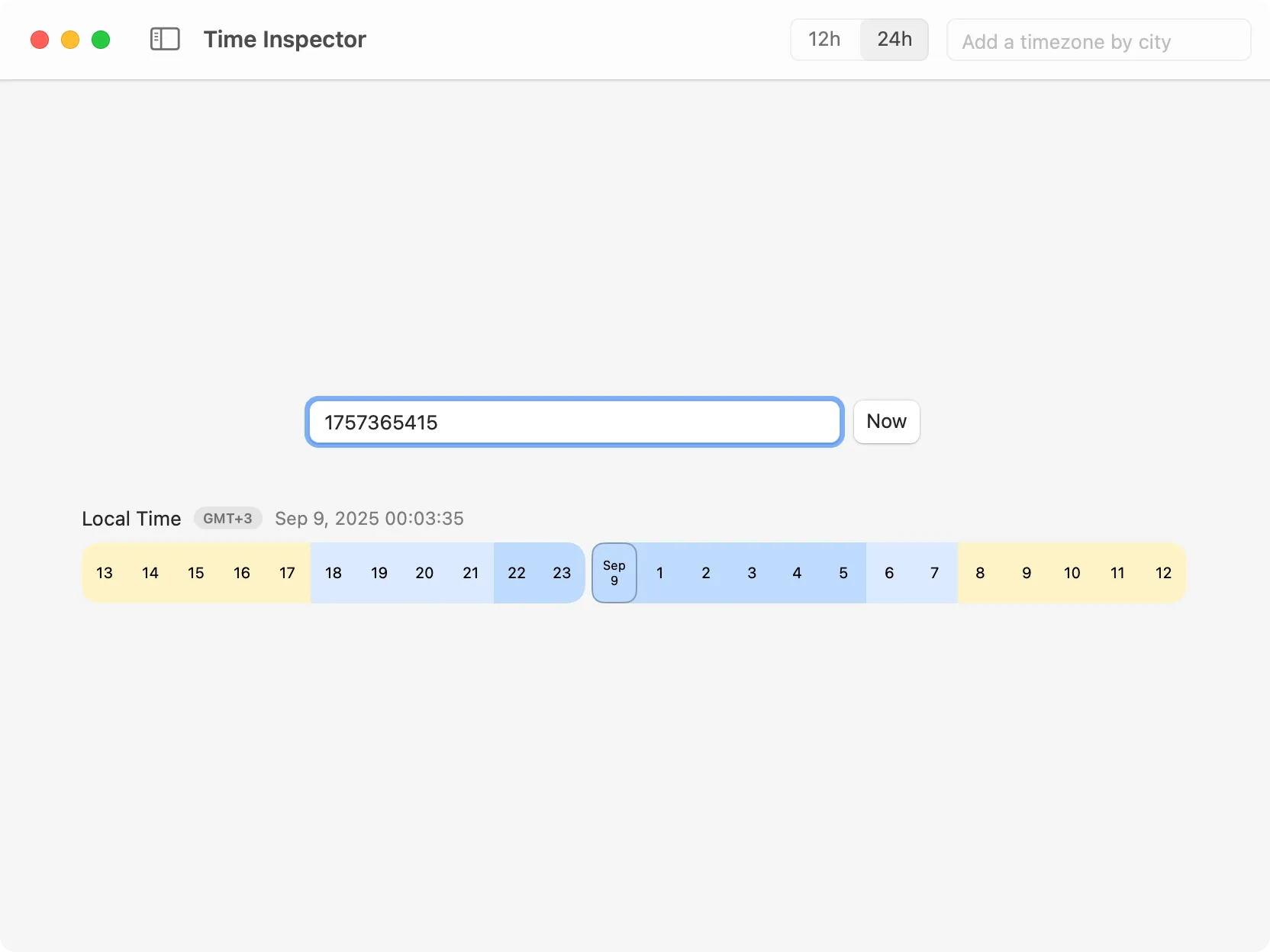Select hour 17 on the timeline
1270x952 pixels.
coord(287,573)
